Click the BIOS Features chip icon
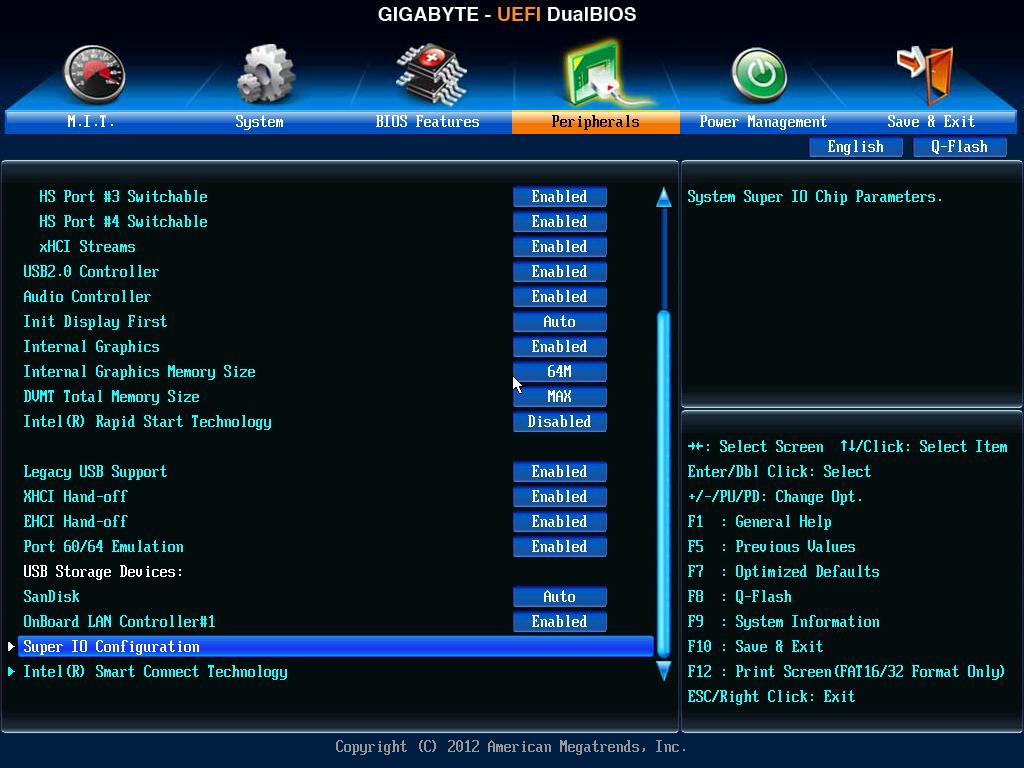Screen dimensions: 1024x768 click(x=431, y=74)
